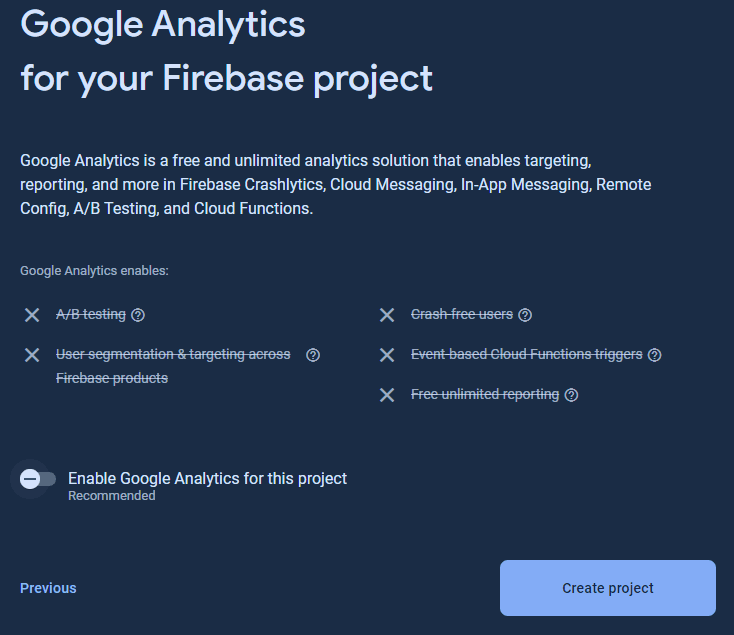Click the X icon beside A/B testing
This screenshot has width=734, height=635.
click(32, 315)
